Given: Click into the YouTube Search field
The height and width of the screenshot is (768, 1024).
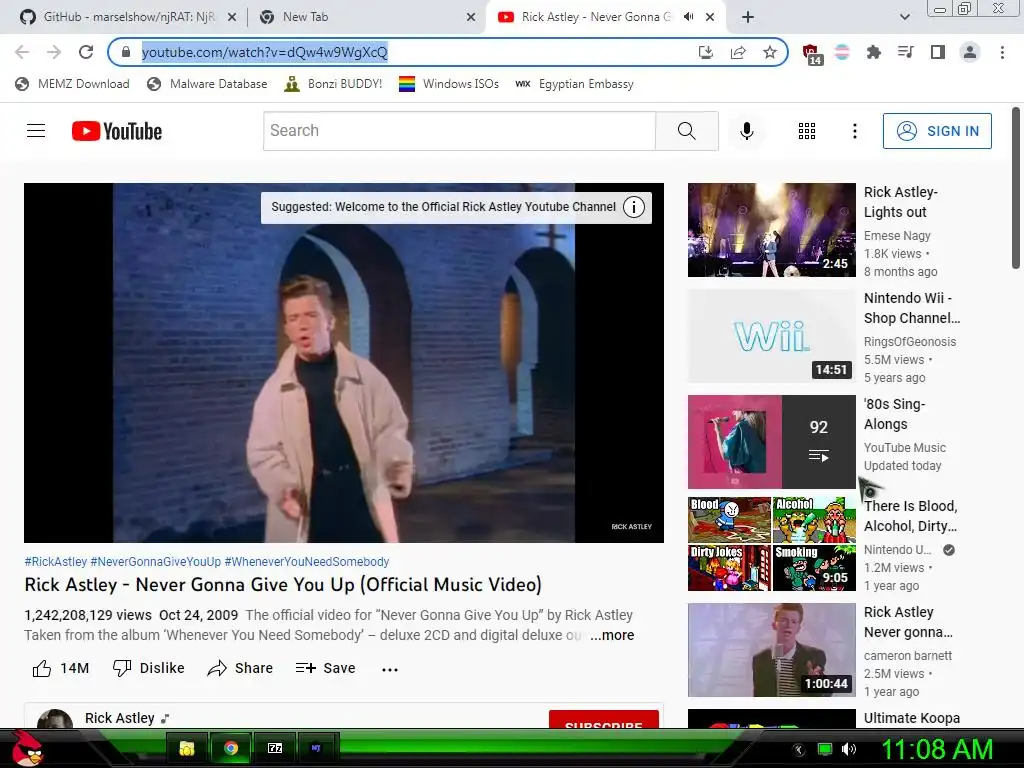Looking at the screenshot, I should [x=459, y=131].
